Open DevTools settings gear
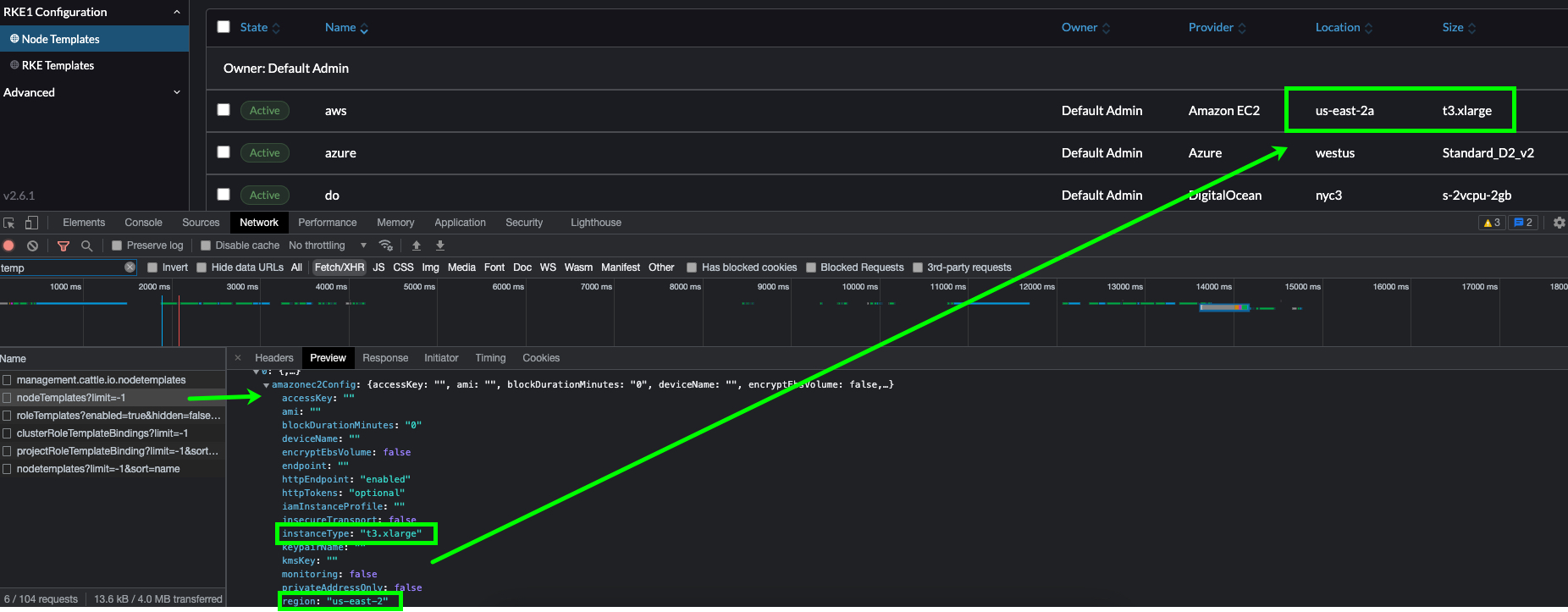Image resolution: width=1568 pixels, height=612 pixels. pyautogui.click(x=1560, y=223)
